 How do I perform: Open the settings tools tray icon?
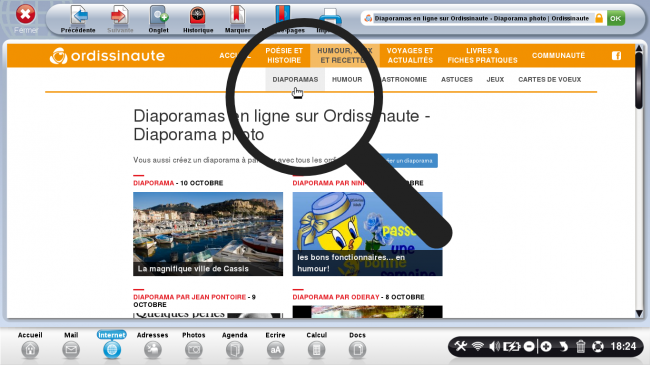point(460,346)
